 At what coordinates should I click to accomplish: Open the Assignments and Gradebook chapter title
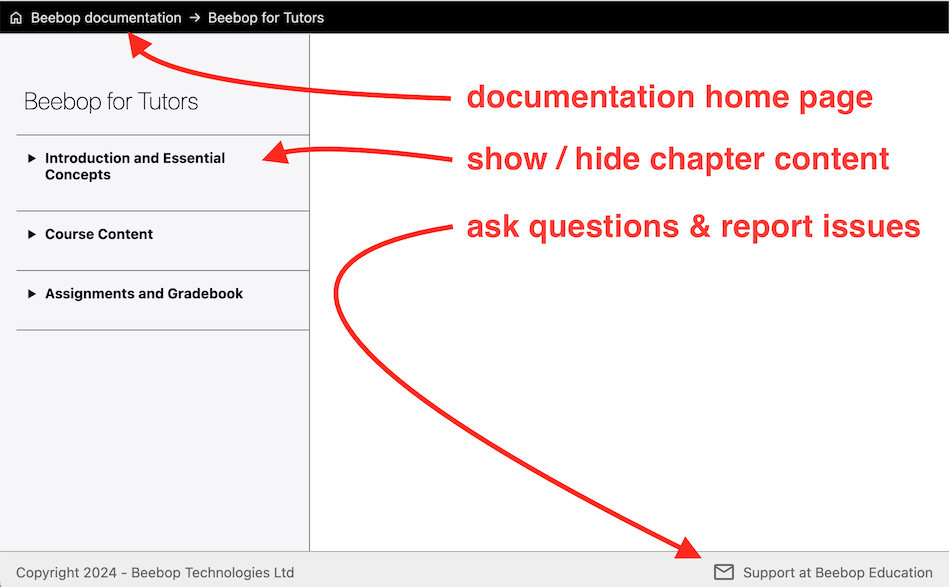click(x=144, y=294)
